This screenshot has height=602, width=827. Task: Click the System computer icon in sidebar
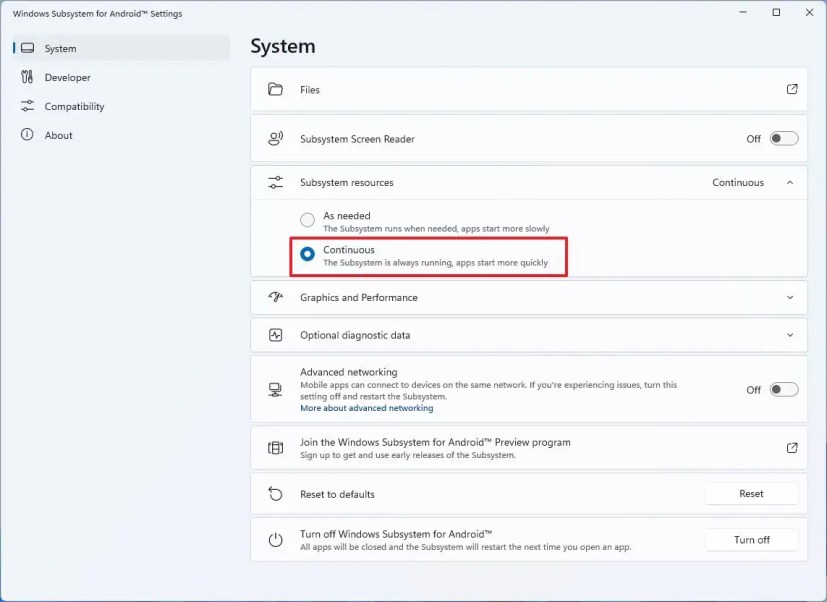pos(26,48)
